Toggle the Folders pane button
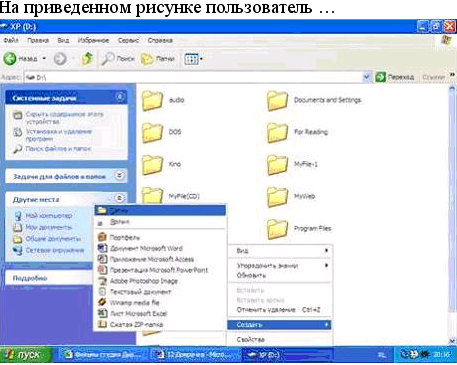The width and height of the screenshot is (457, 365). [x=158, y=59]
